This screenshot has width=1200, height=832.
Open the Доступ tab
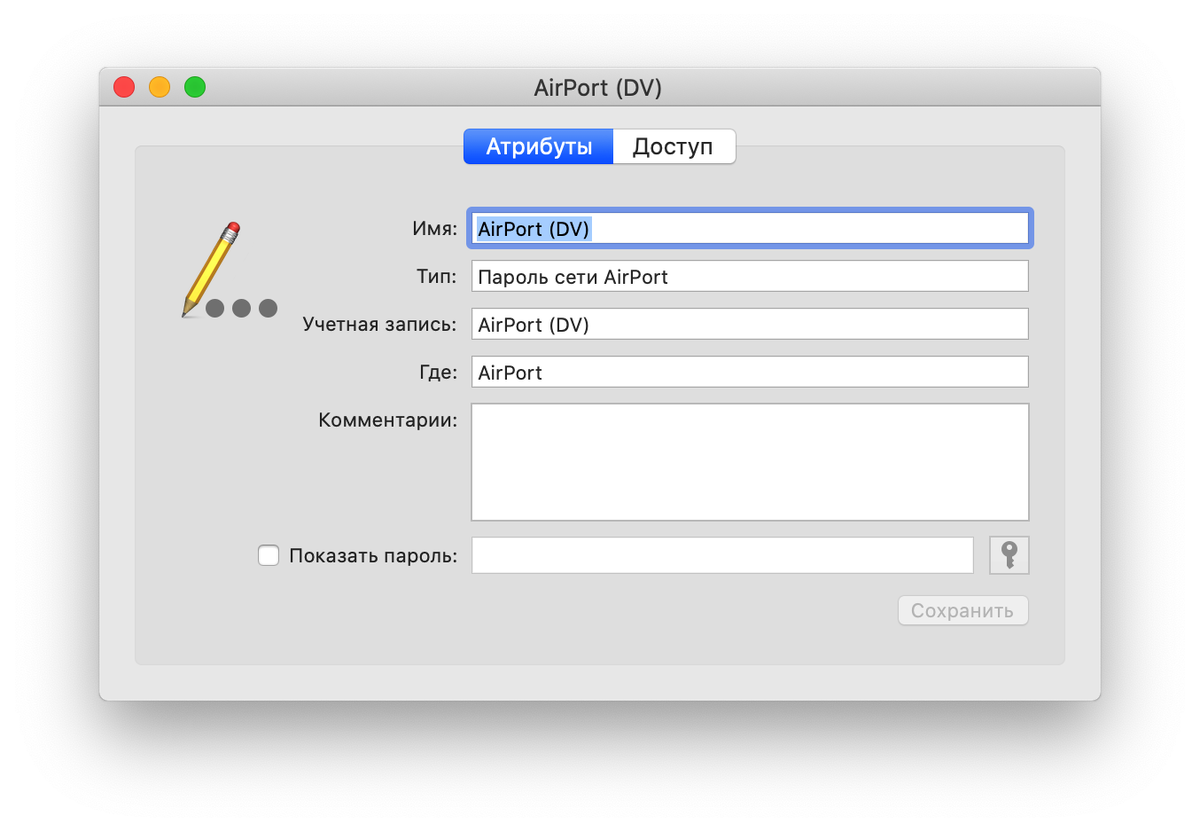coord(673,147)
